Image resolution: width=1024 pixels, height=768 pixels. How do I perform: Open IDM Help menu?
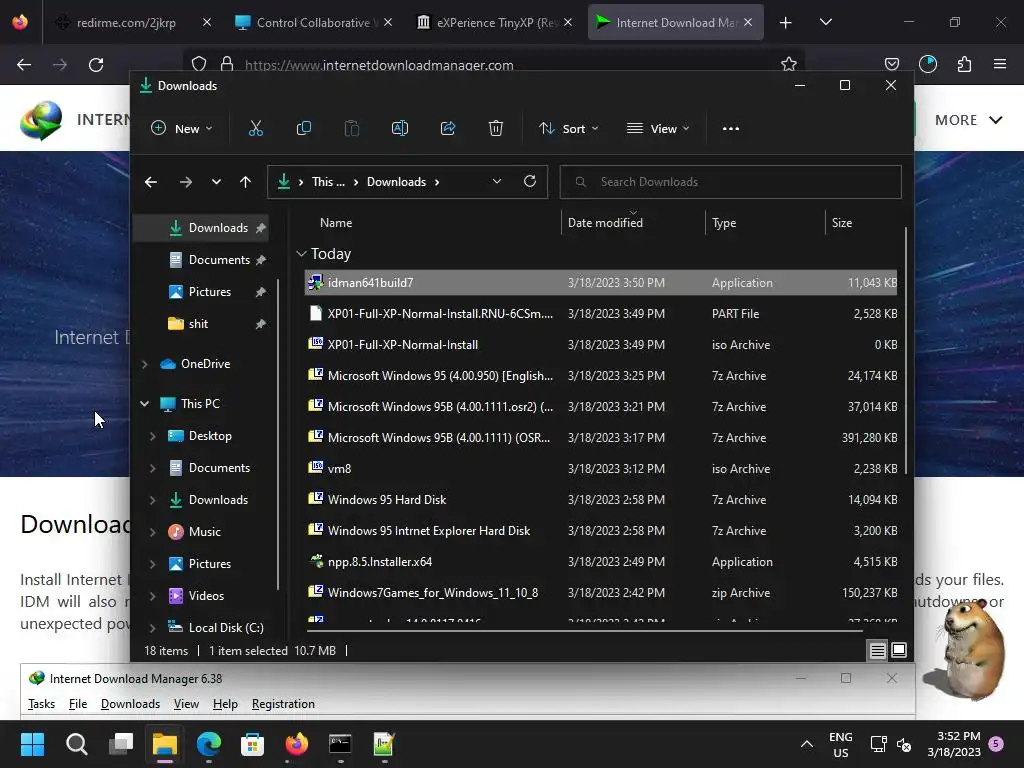click(225, 704)
